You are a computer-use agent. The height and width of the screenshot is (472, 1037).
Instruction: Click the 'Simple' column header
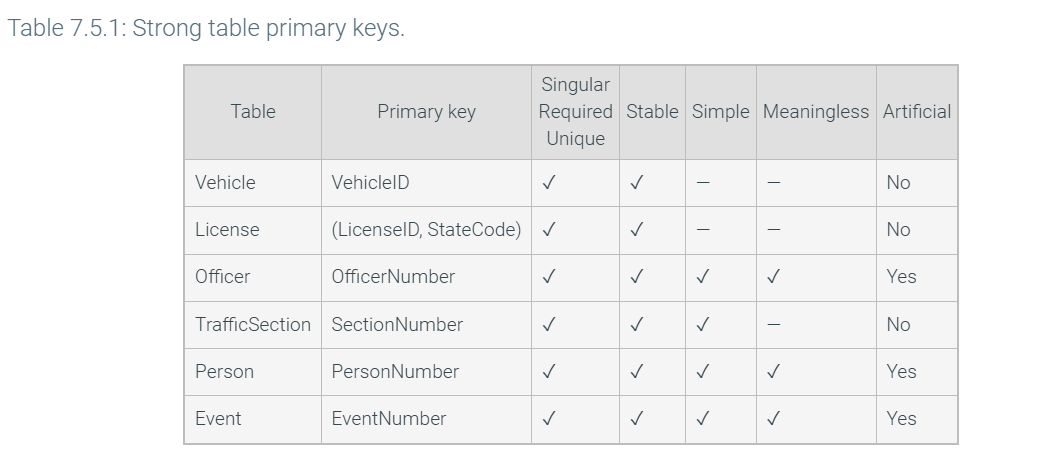(x=720, y=112)
